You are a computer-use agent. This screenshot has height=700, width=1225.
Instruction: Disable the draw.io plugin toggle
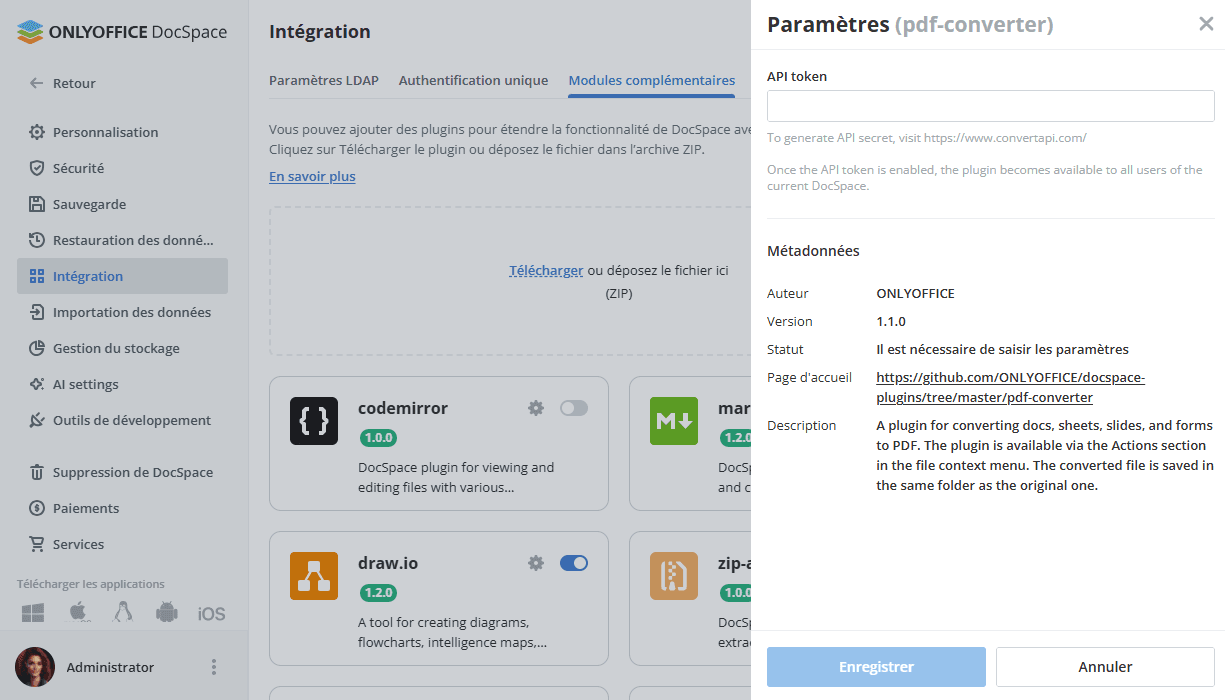(x=574, y=563)
